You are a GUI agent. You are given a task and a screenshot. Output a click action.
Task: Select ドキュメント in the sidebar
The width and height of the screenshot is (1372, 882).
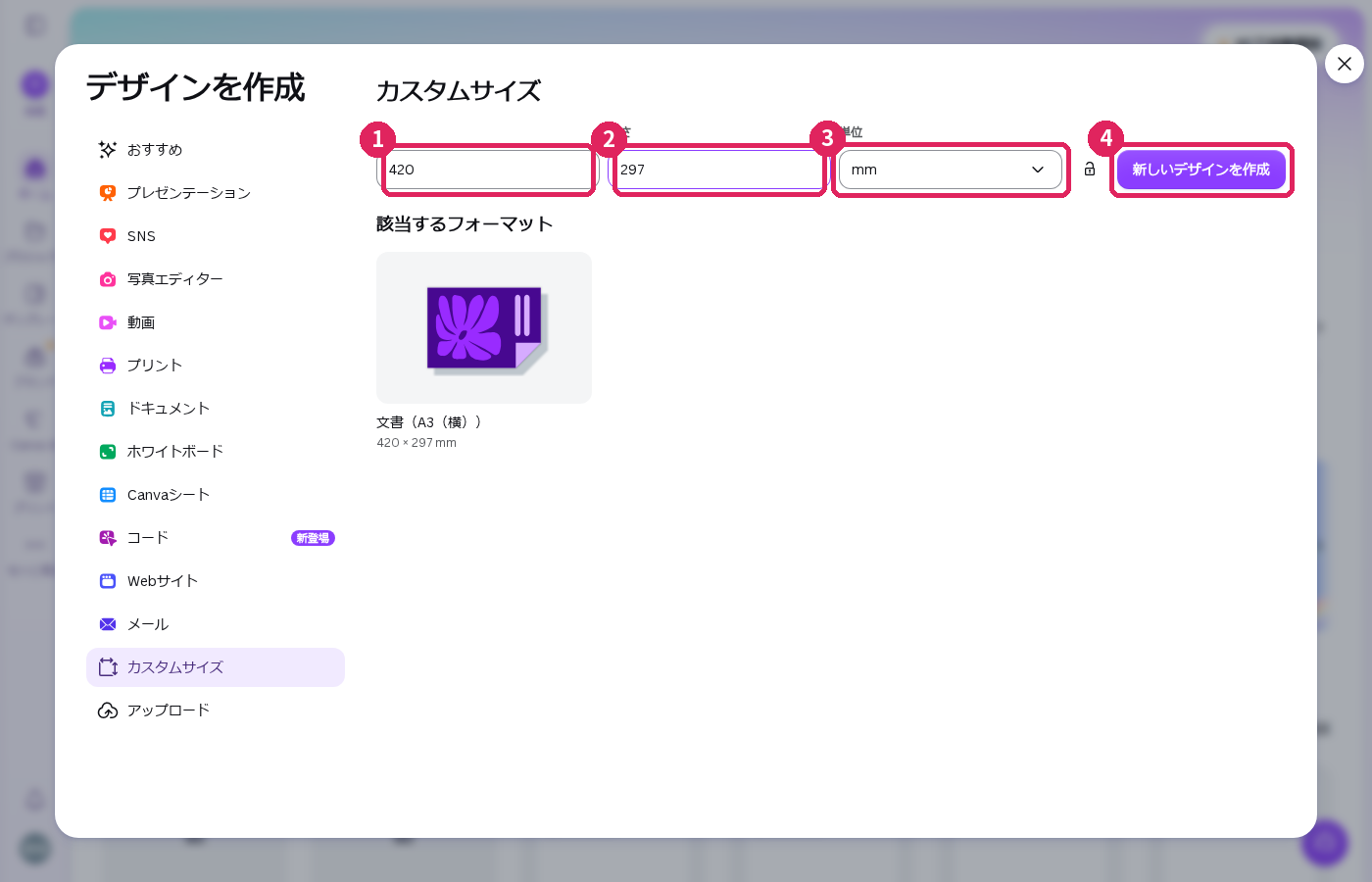[216, 409]
